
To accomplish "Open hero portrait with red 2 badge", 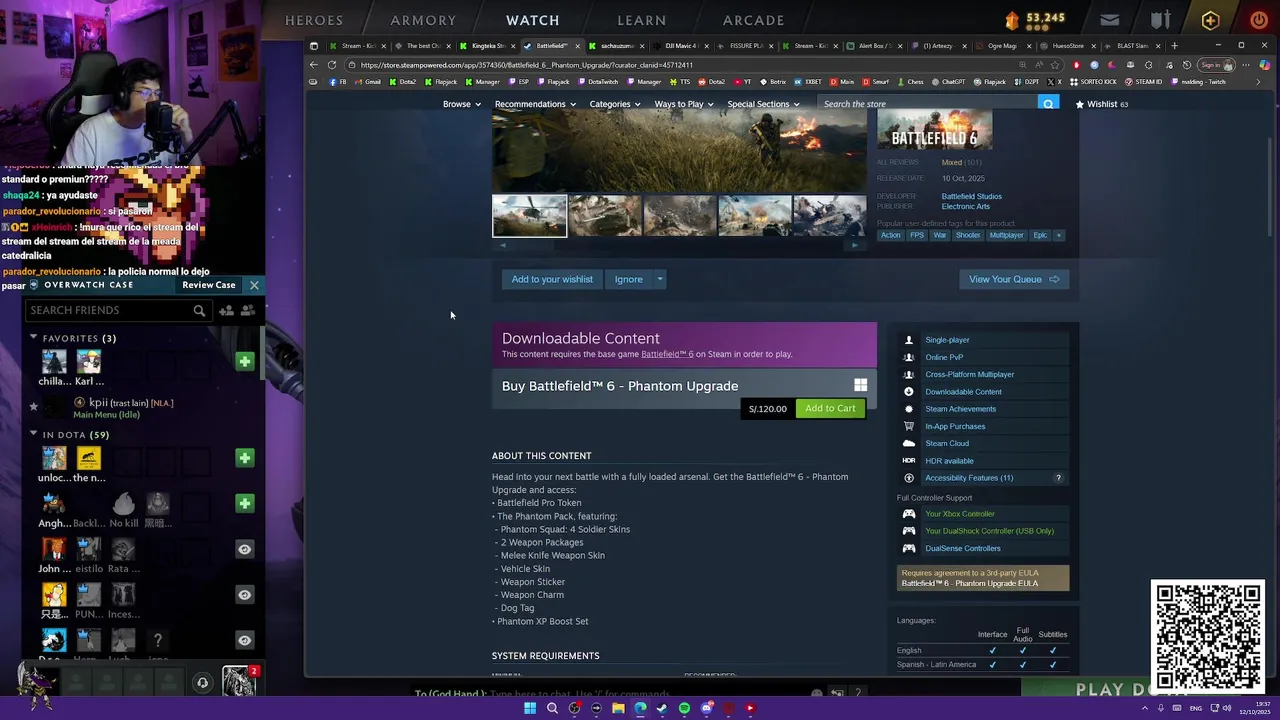I will (x=240, y=681).
